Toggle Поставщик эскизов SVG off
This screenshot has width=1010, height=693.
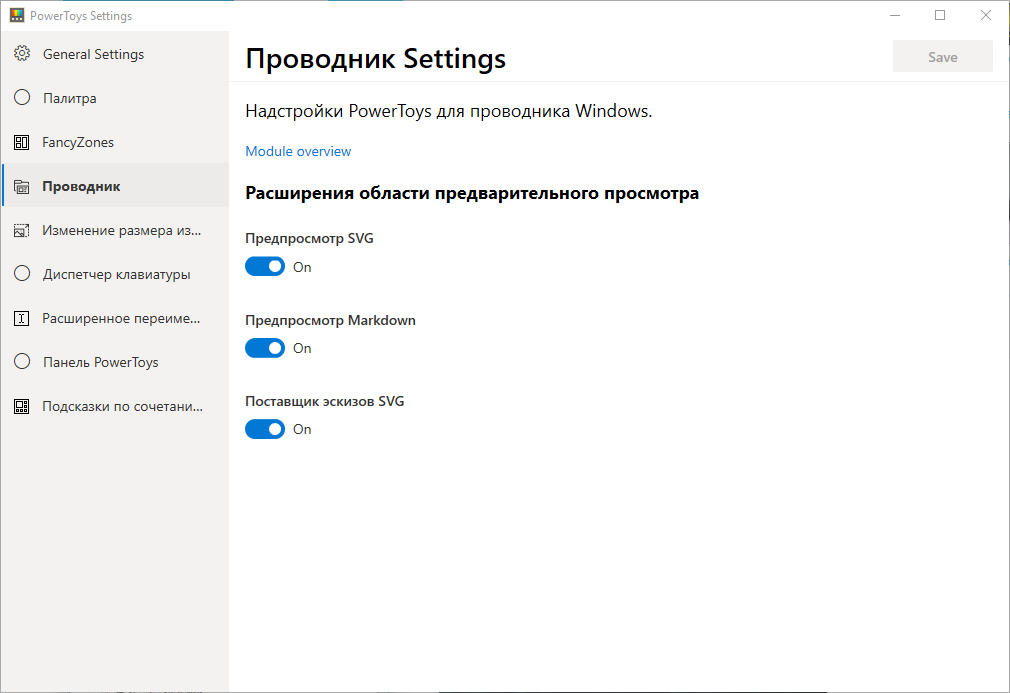point(265,429)
